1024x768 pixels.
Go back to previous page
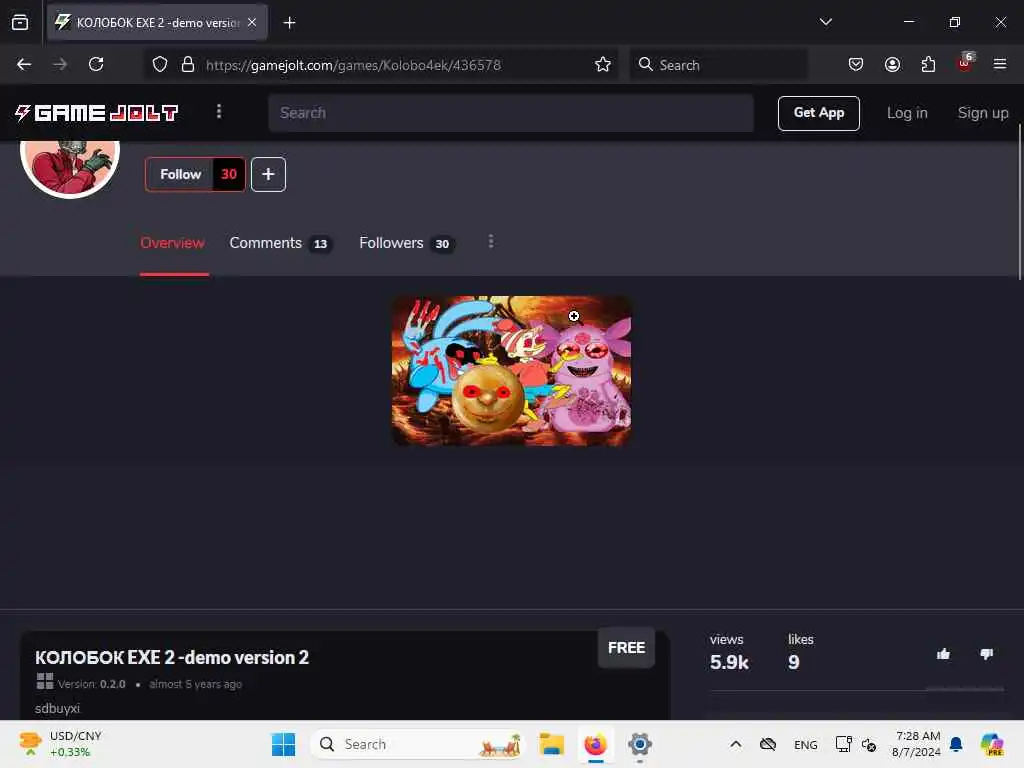tap(24, 65)
